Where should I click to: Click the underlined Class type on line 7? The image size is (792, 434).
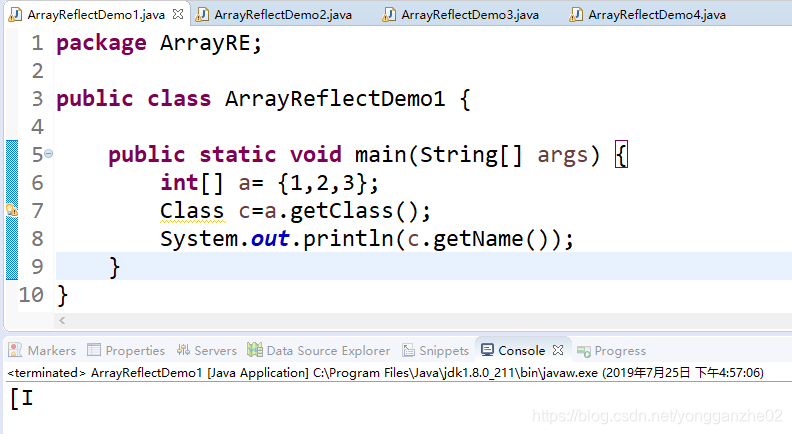[x=192, y=211]
